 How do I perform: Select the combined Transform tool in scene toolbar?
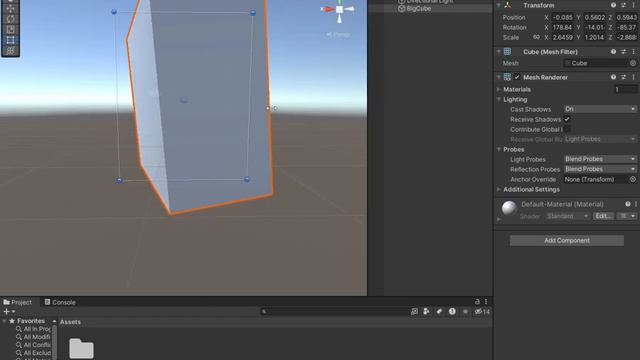[11, 51]
